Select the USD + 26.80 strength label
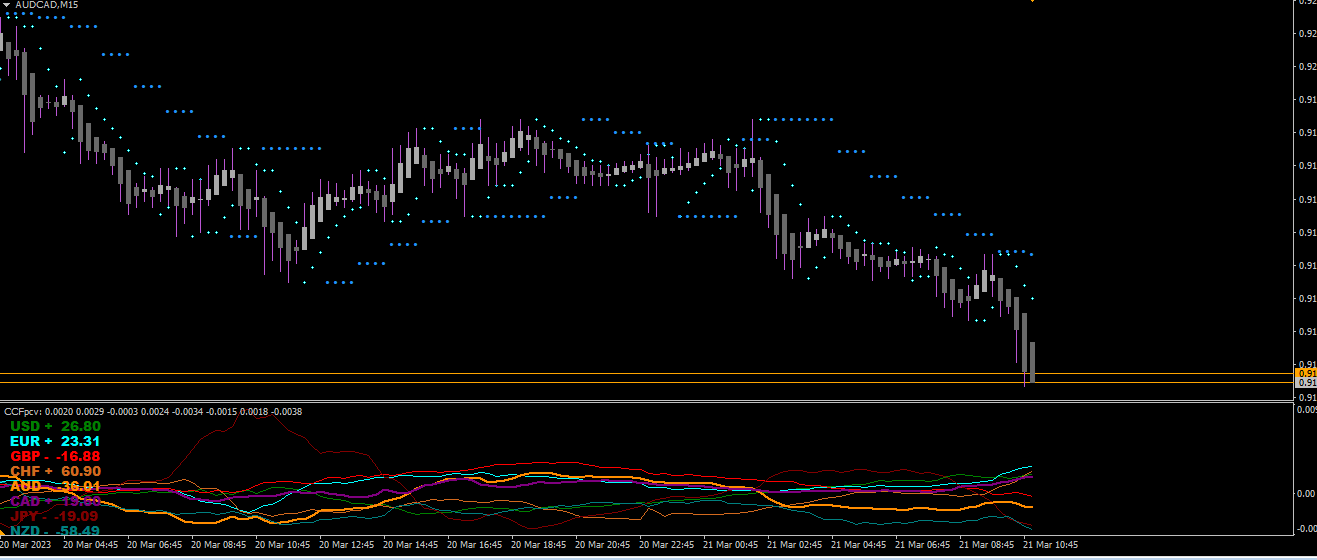 pos(55,426)
